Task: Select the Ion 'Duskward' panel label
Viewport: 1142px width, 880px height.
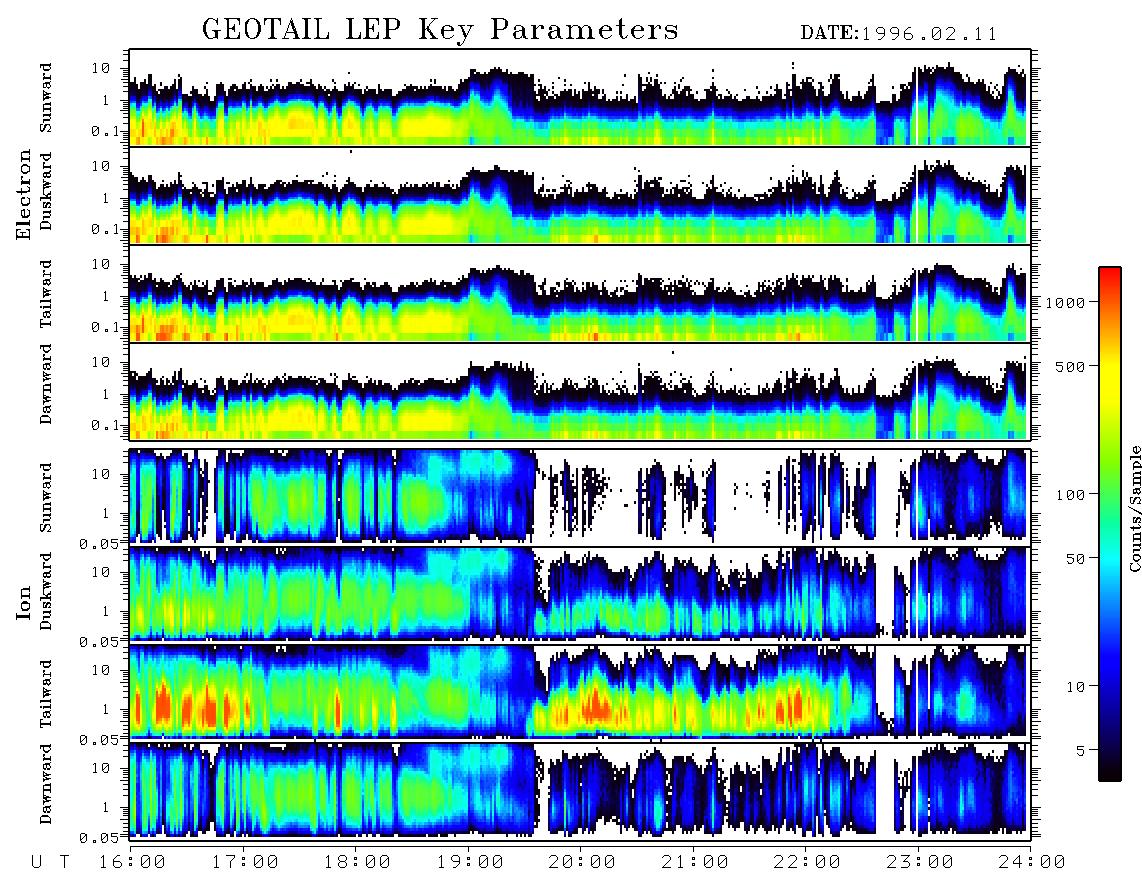Action: tap(47, 591)
